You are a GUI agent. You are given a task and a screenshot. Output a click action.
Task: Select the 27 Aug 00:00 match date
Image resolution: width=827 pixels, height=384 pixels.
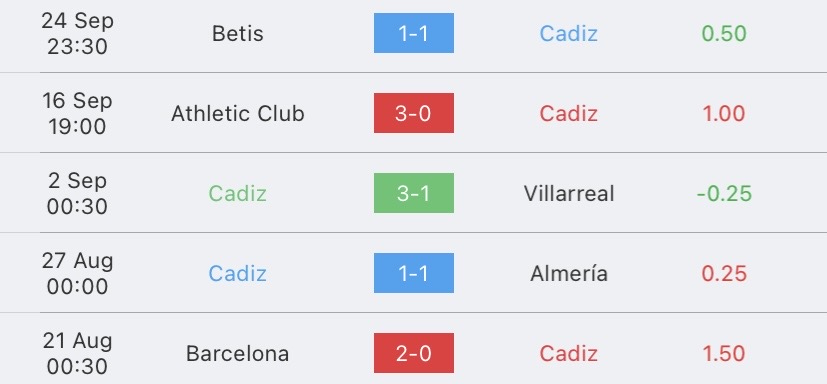(77, 273)
